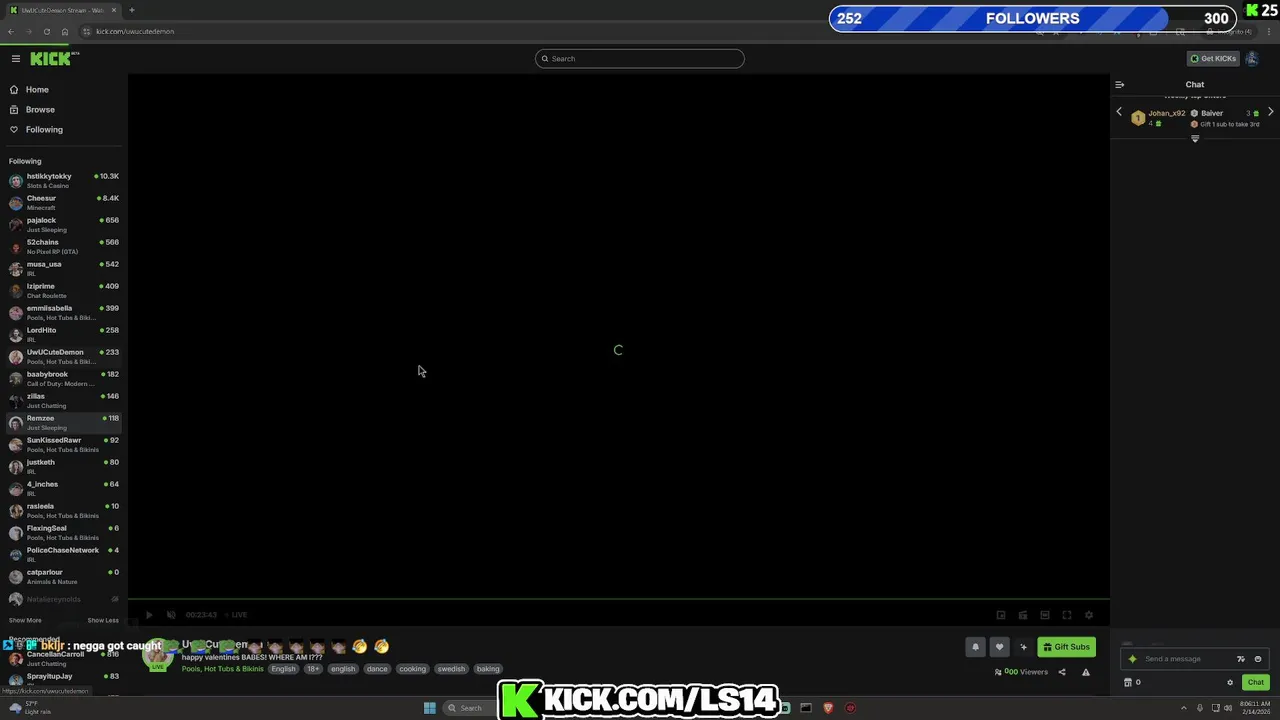Click Gift Subs button
The width and height of the screenshot is (1280, 720).
click(x=1067, y=647)
